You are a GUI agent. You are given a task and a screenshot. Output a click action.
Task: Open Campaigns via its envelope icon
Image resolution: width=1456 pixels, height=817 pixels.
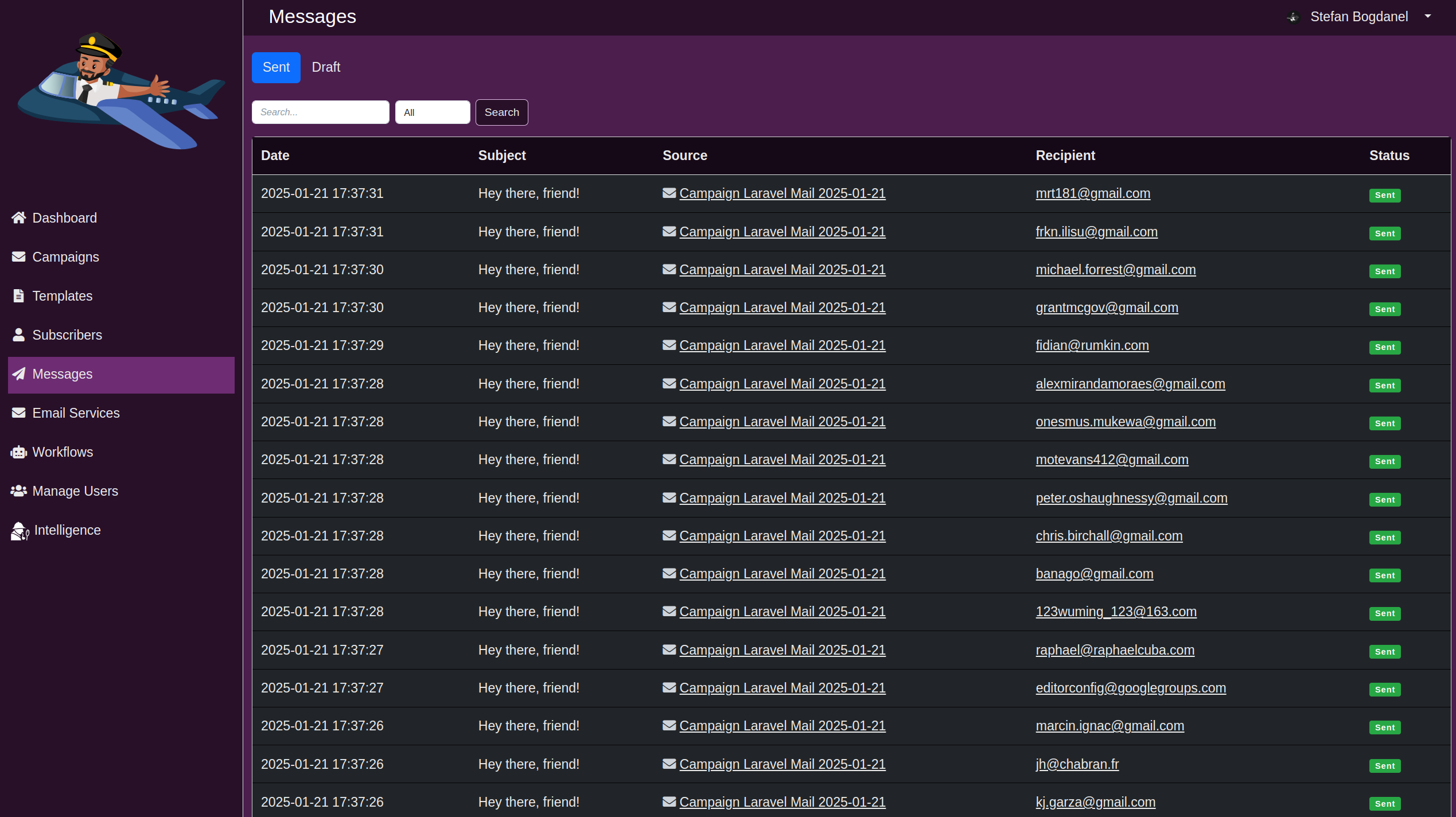[18, 256]
